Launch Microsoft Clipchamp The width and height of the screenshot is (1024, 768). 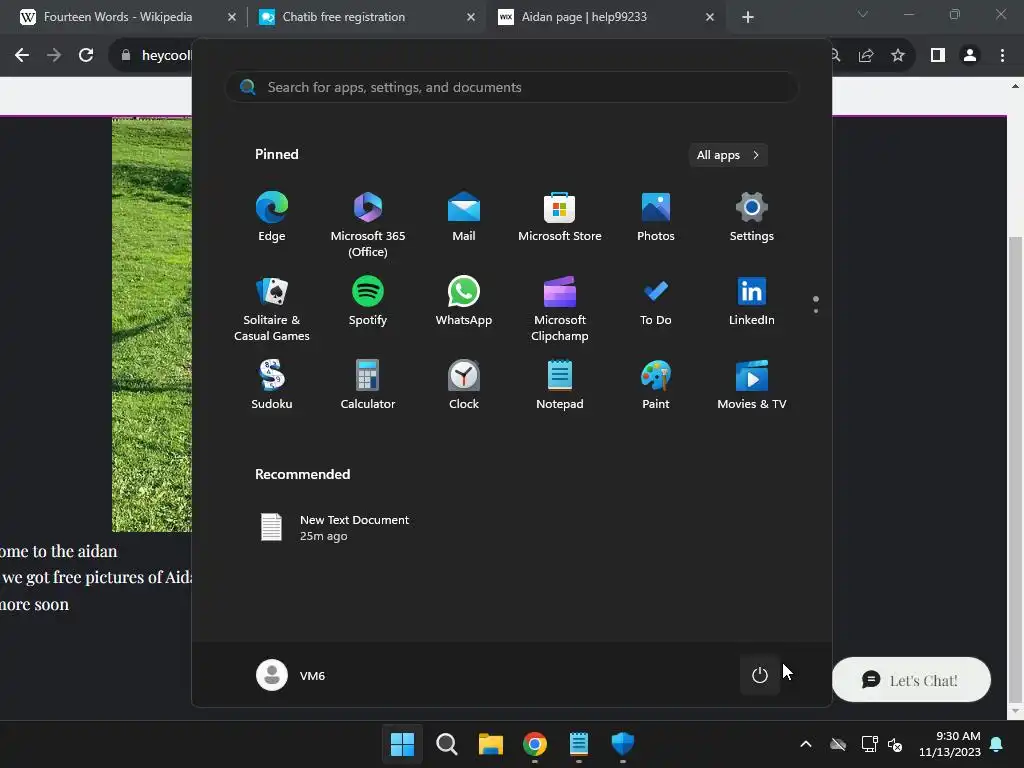click(560, 308)
